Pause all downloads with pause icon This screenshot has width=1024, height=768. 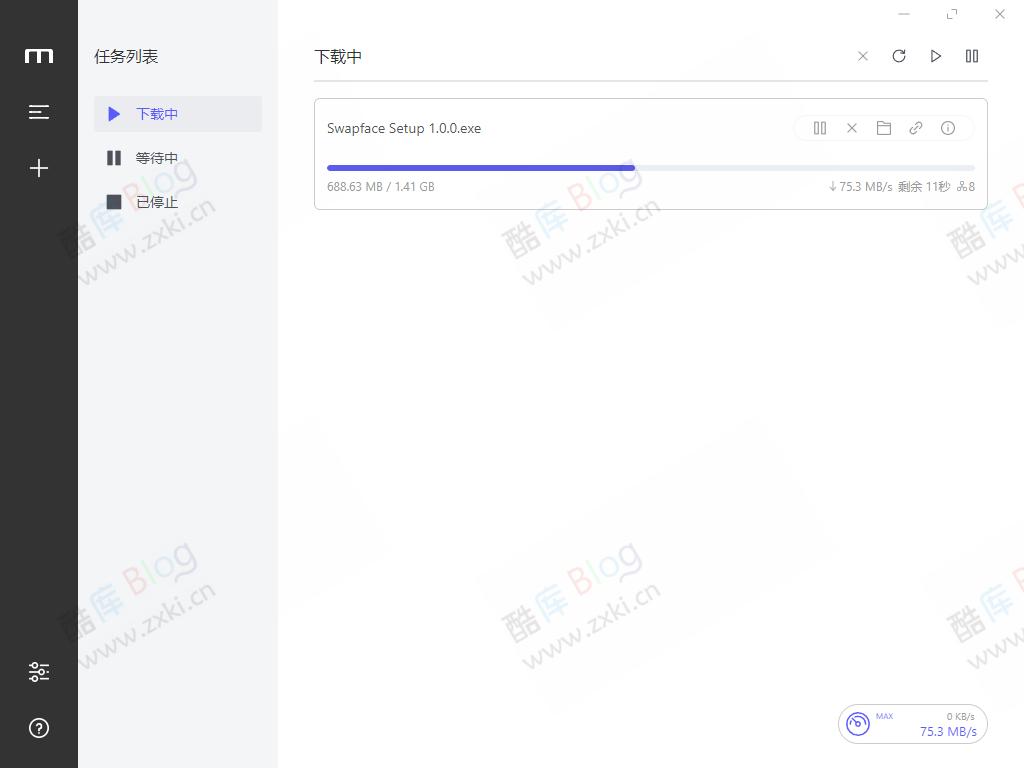click(x=971, y=56)
